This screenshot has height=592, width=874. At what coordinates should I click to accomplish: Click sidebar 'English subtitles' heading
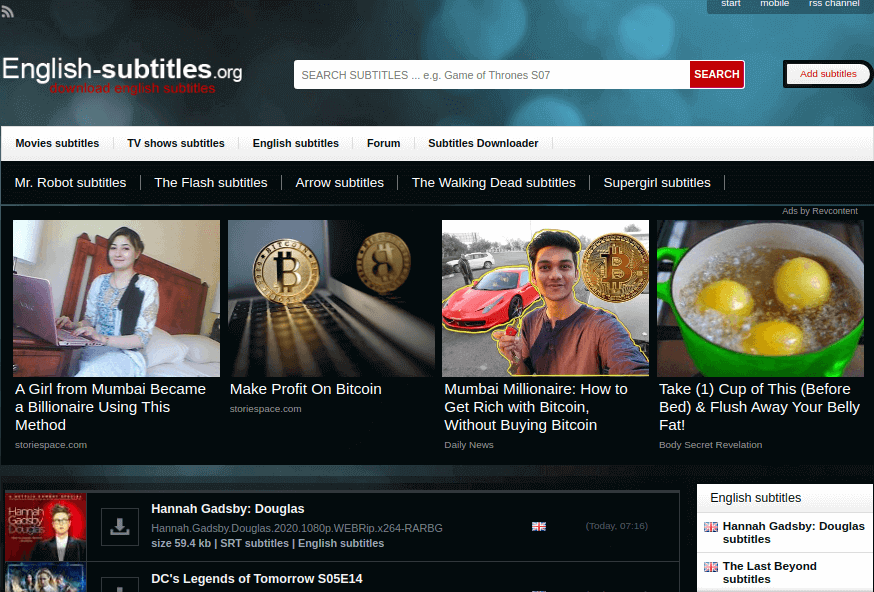click(x=755, y=498)
